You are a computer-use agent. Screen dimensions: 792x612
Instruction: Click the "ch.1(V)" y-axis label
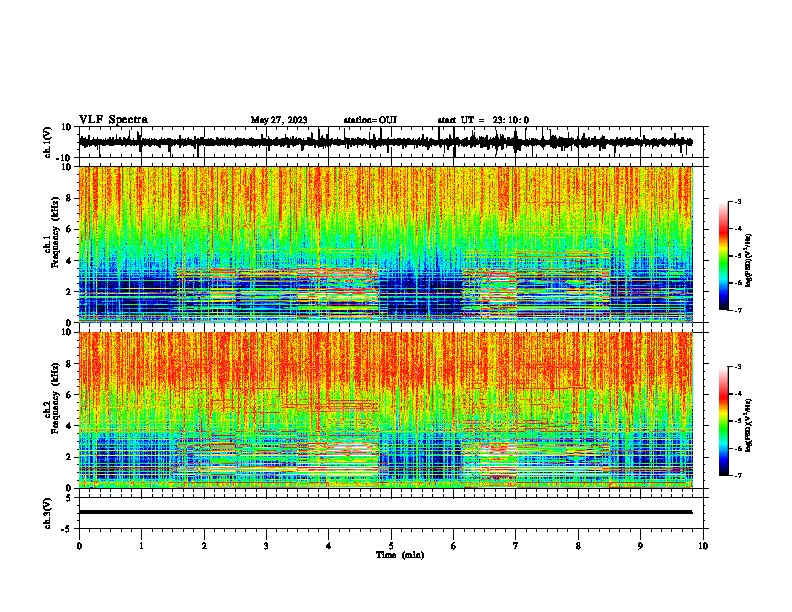pyautogui.click(x=48, y=142)
